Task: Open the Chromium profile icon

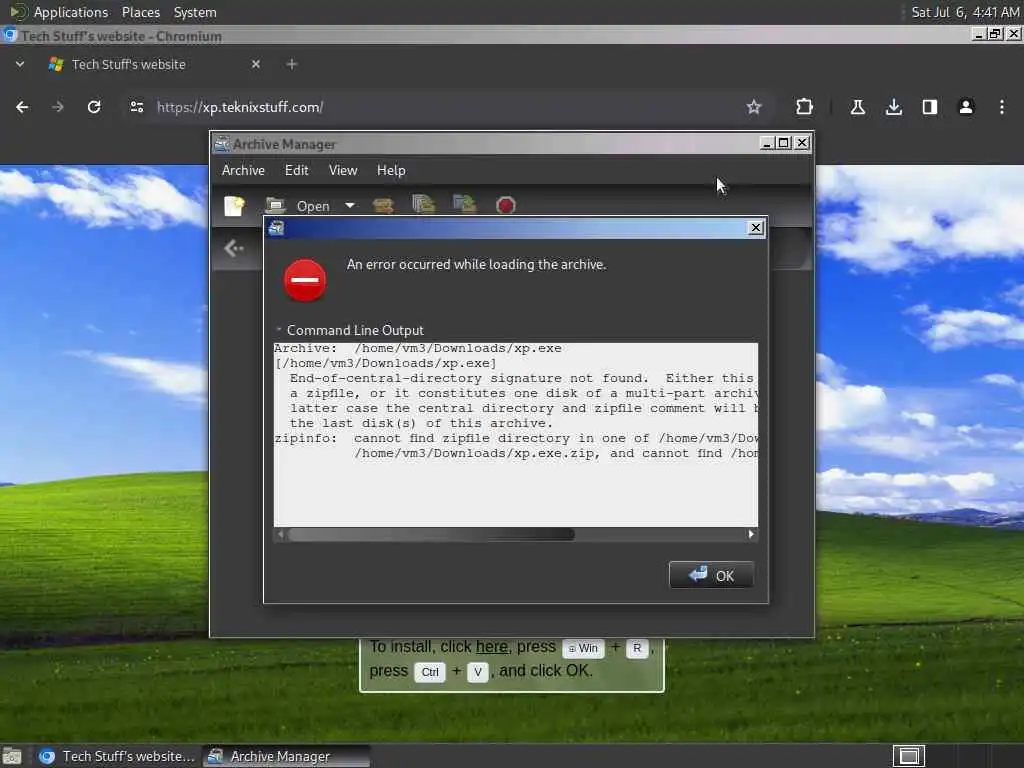Action: [965, 107]
